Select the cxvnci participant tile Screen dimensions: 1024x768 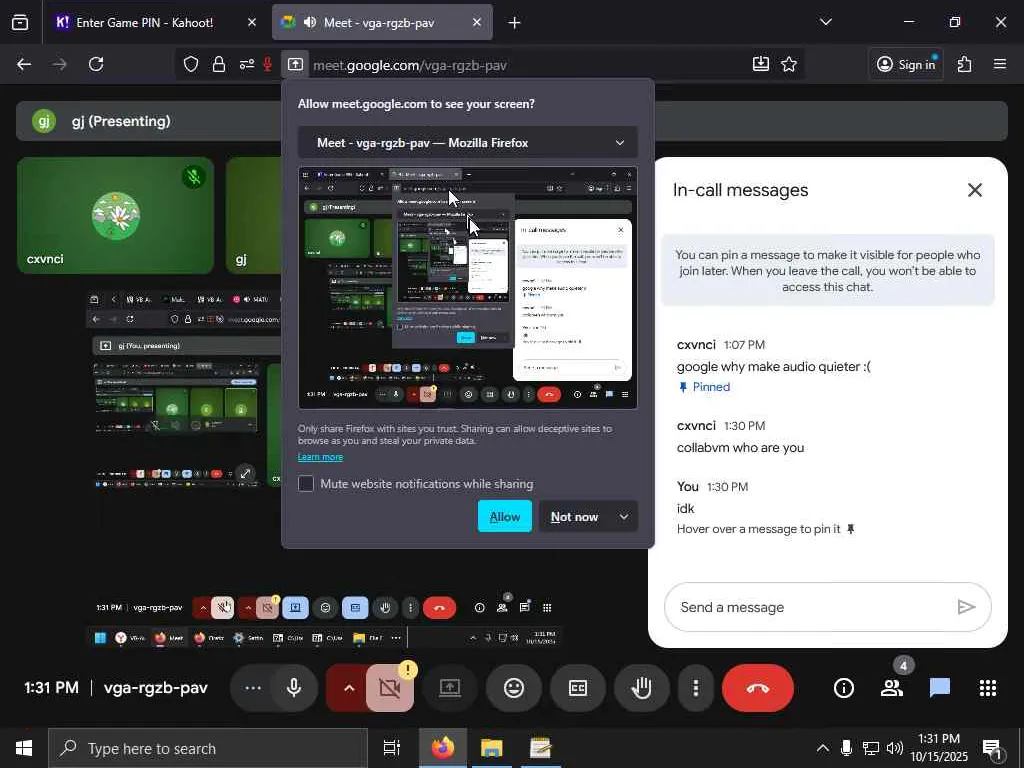pos(116,215)
